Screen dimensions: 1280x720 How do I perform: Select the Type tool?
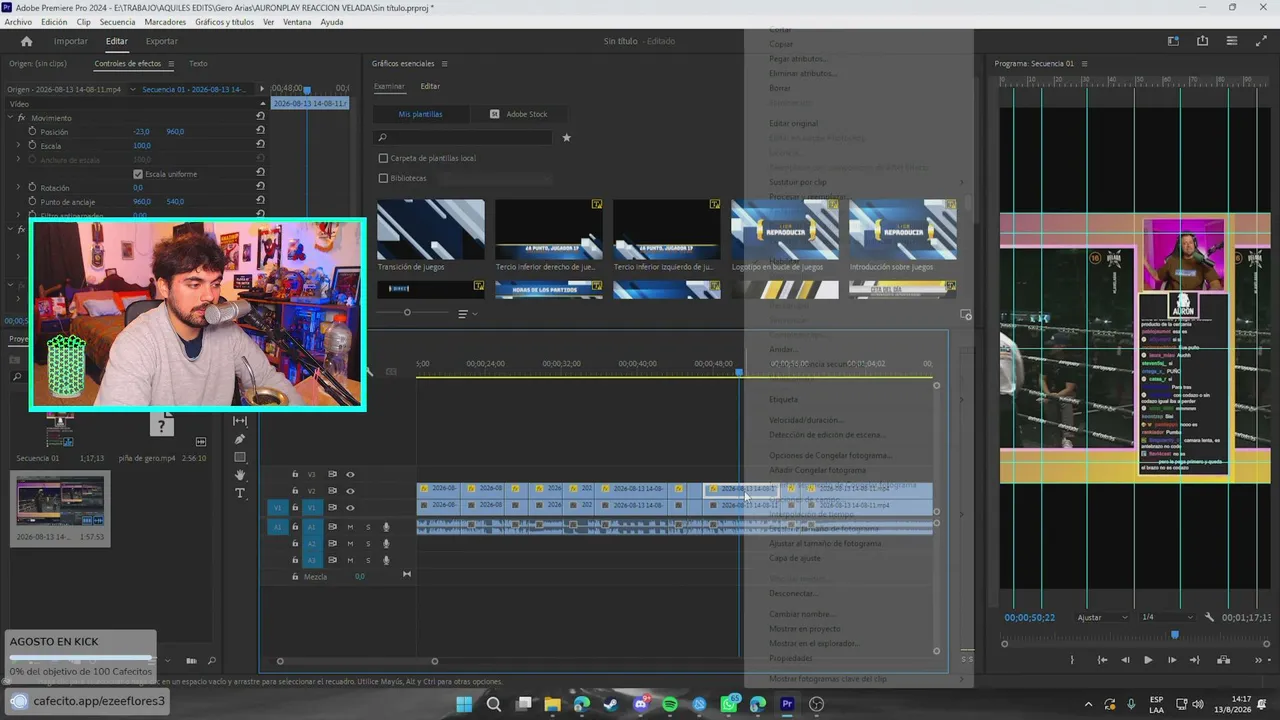pyautogui.click(x=240, y=493)
